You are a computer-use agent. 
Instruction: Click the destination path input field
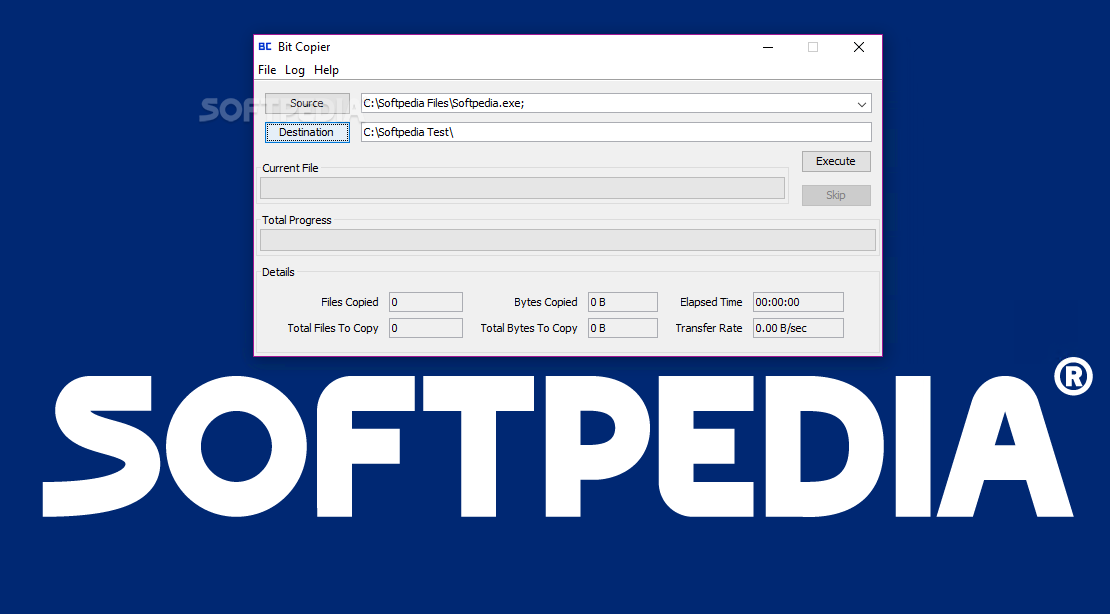tap(616, 132)
